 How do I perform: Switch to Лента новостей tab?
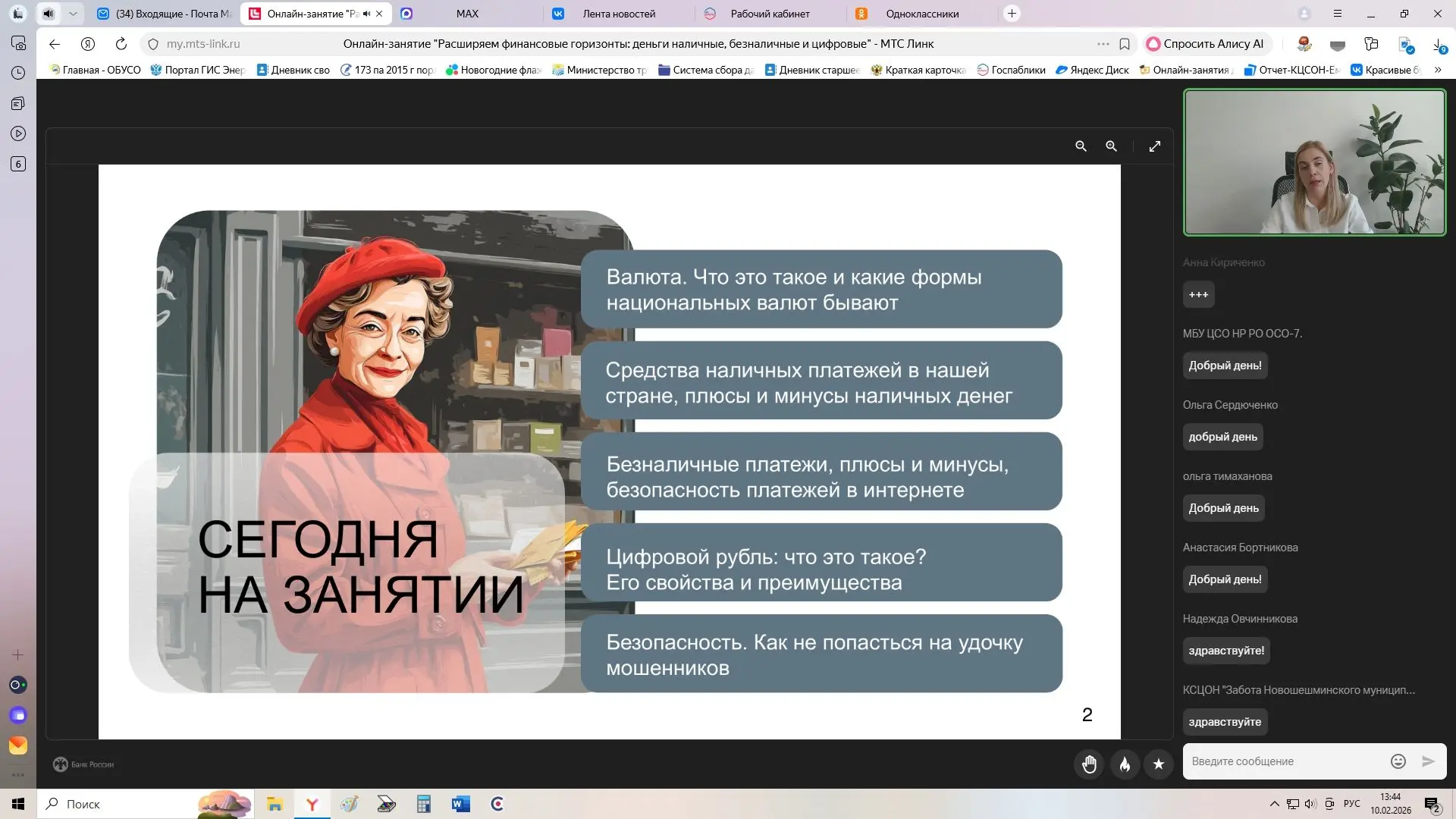pyautogui.click(x=619, y=14)
